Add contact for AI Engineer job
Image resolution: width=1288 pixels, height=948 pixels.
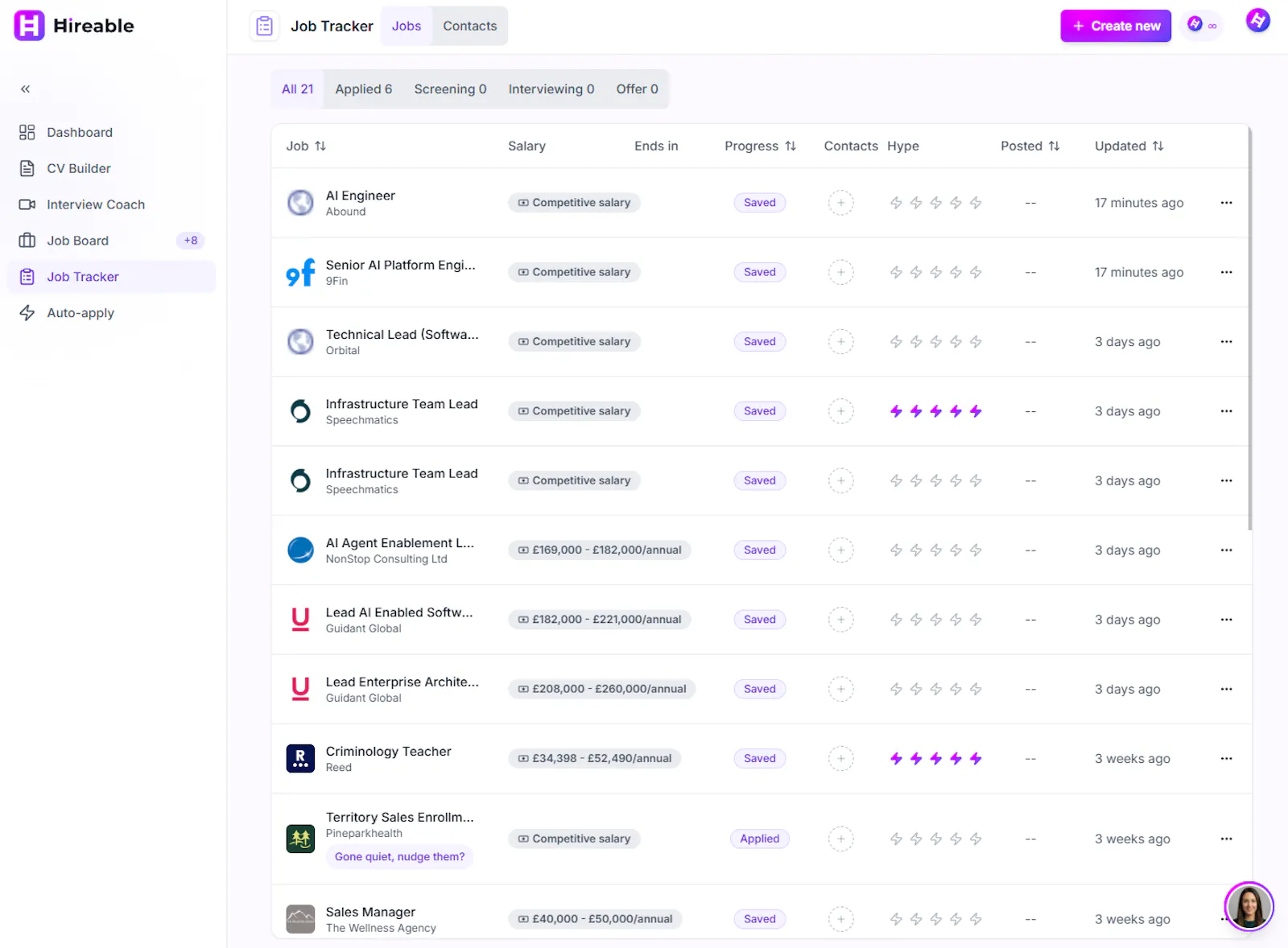click(x=841, y=203)
